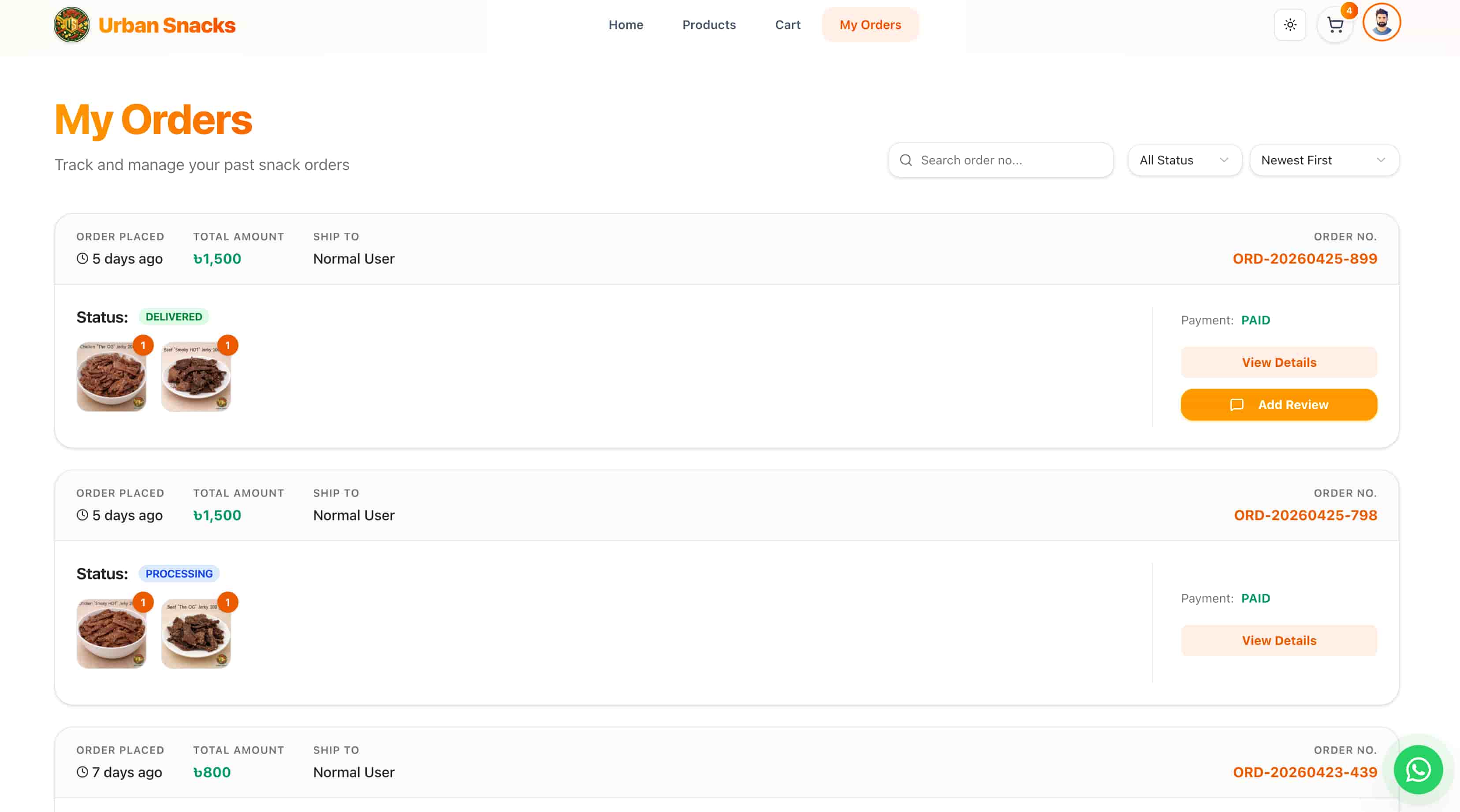Viewport: 1460px width, 812px height.
Task: Click the clock icon beside 7 days ago
Action: pos(82,772)
